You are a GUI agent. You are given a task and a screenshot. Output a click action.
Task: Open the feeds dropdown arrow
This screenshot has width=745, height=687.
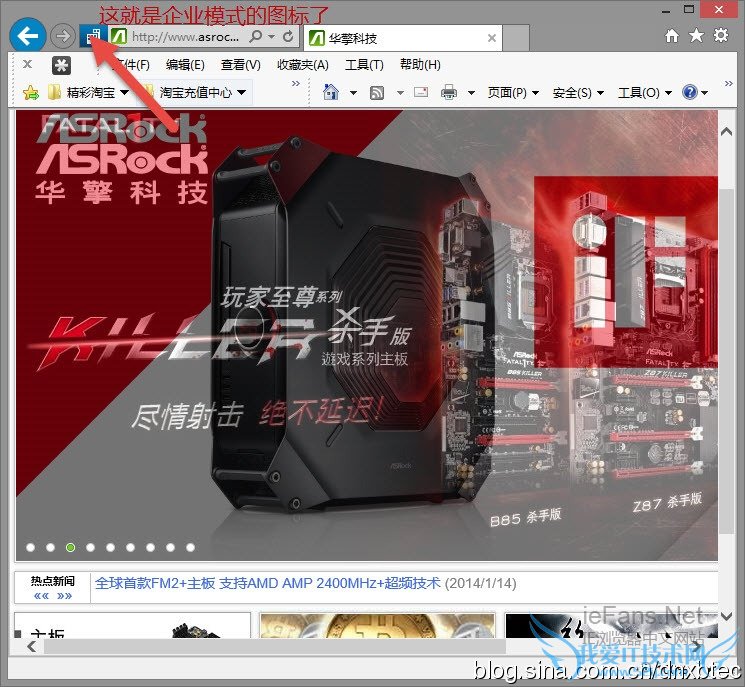[400, 93]
